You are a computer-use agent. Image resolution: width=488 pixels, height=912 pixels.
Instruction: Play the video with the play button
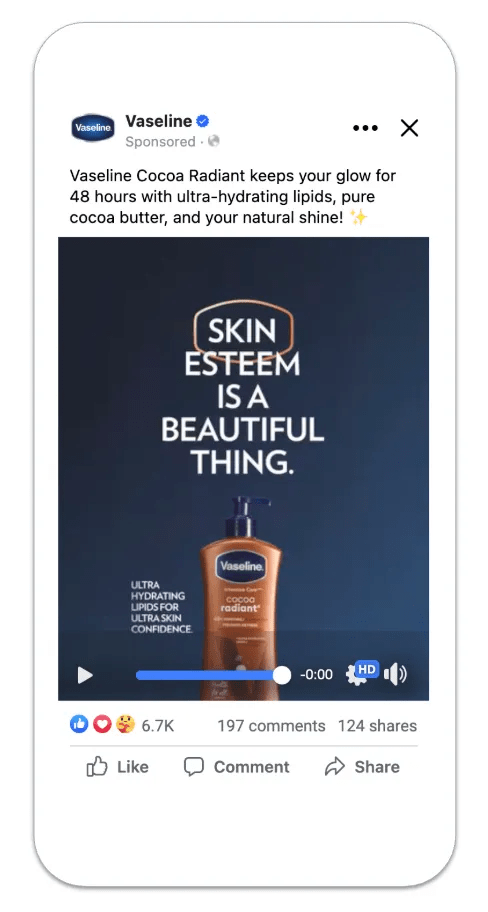[x=85, y=675]
